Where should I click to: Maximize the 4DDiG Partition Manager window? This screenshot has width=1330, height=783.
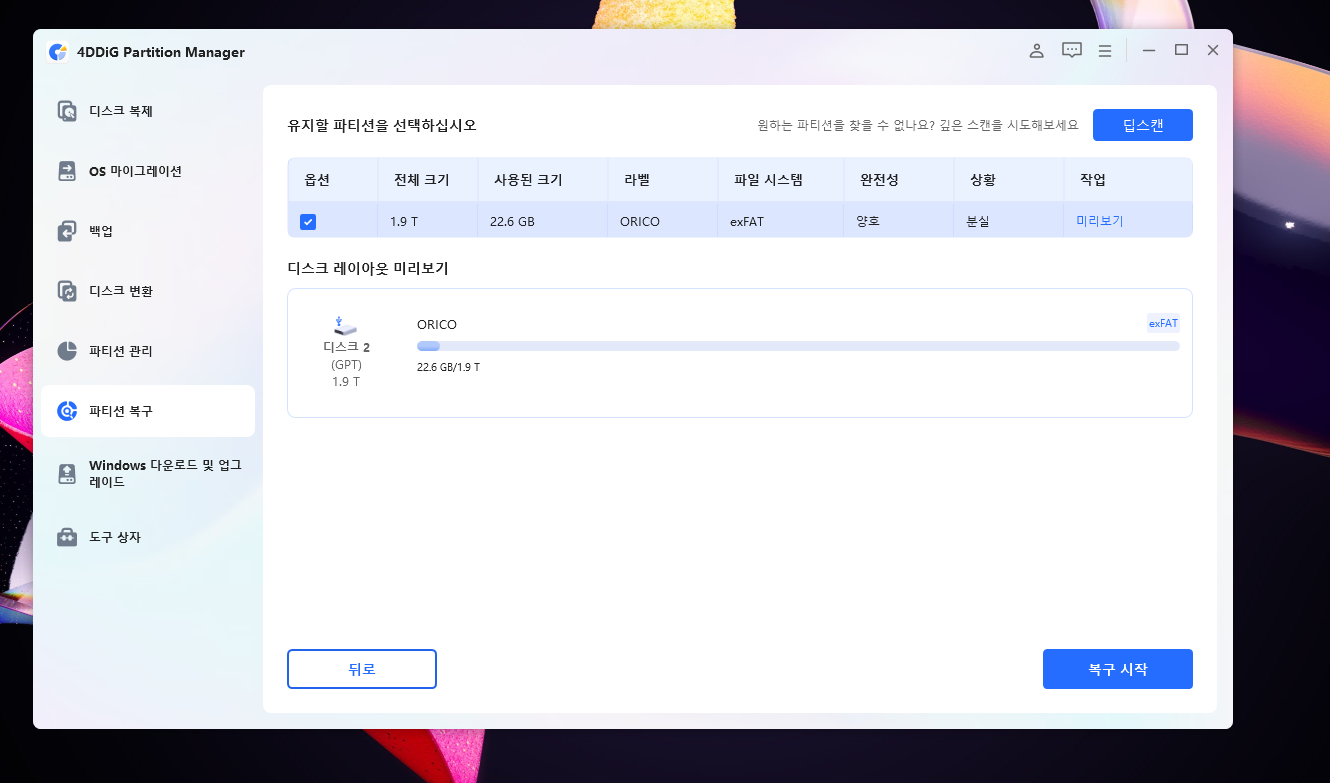click(x=1181, y=50)
